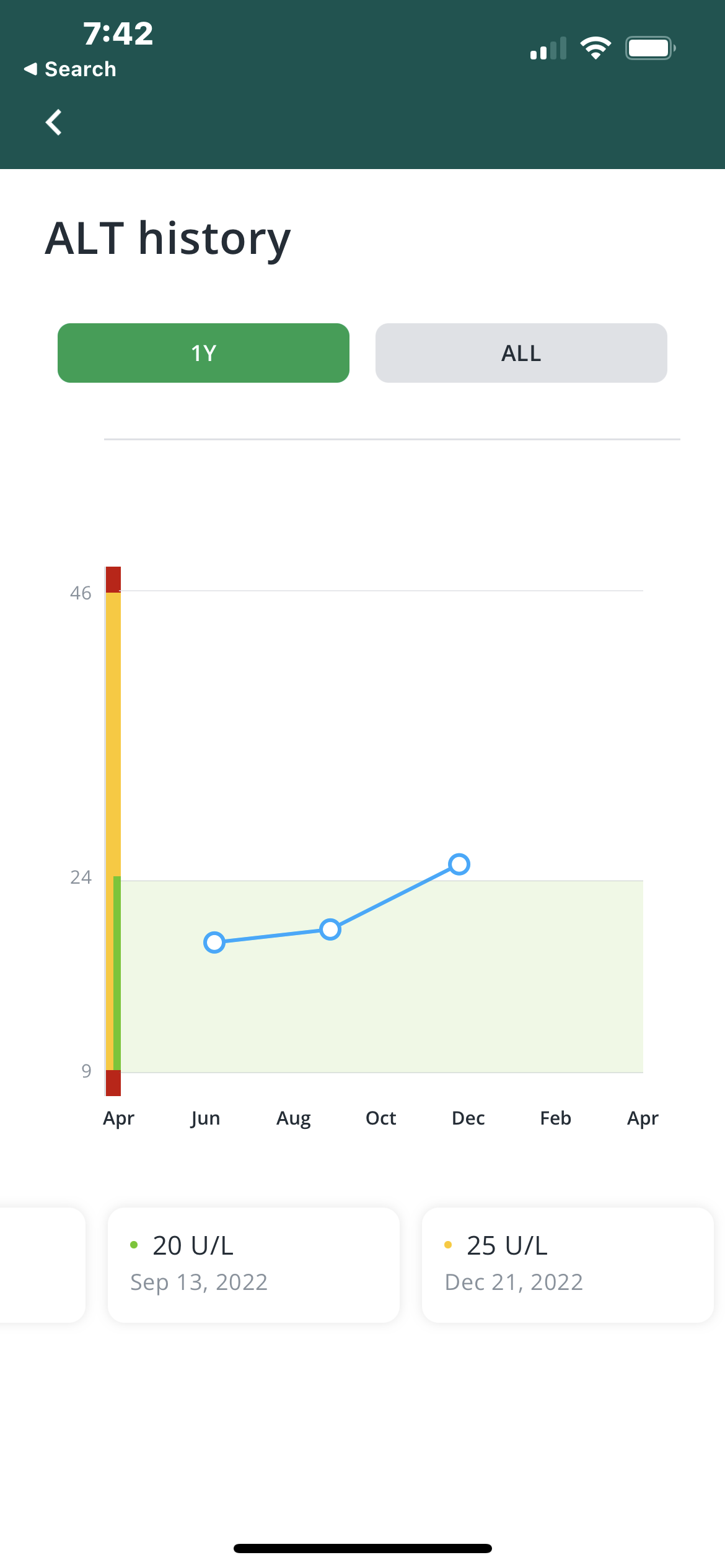725x1568 pixels.
Task: Tap the back chevron arrow
Action: (54, 122)
